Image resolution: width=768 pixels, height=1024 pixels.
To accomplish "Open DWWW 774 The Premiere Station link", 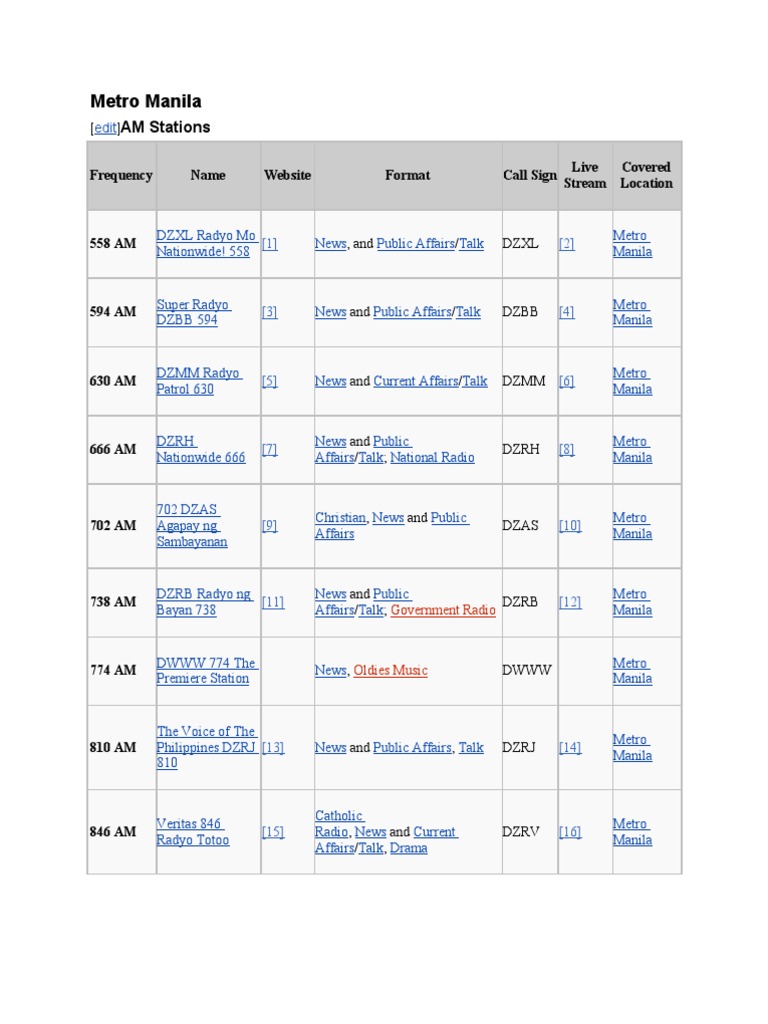I will (x=207, y=671).
